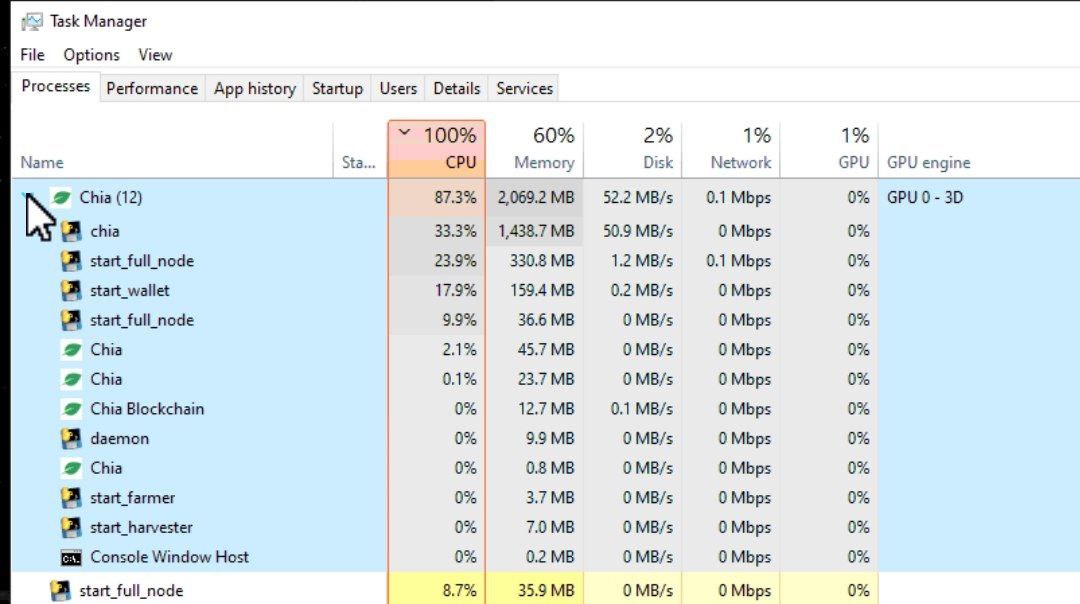The image size is (1080, 604).
Task: Select the start_harvester process
Action: coord(546,528)
